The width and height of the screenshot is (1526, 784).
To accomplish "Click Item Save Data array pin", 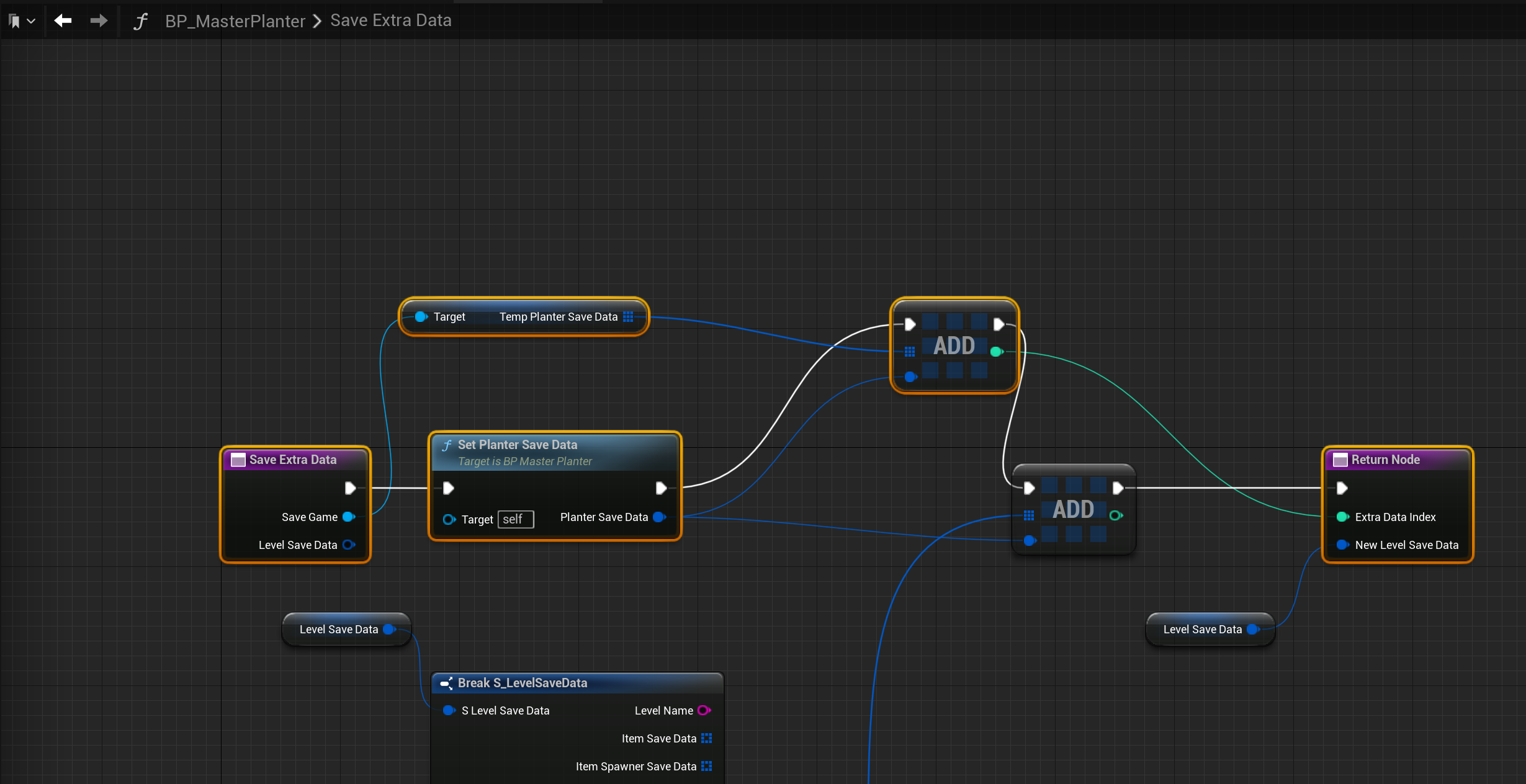I will (x=706, y=738).
